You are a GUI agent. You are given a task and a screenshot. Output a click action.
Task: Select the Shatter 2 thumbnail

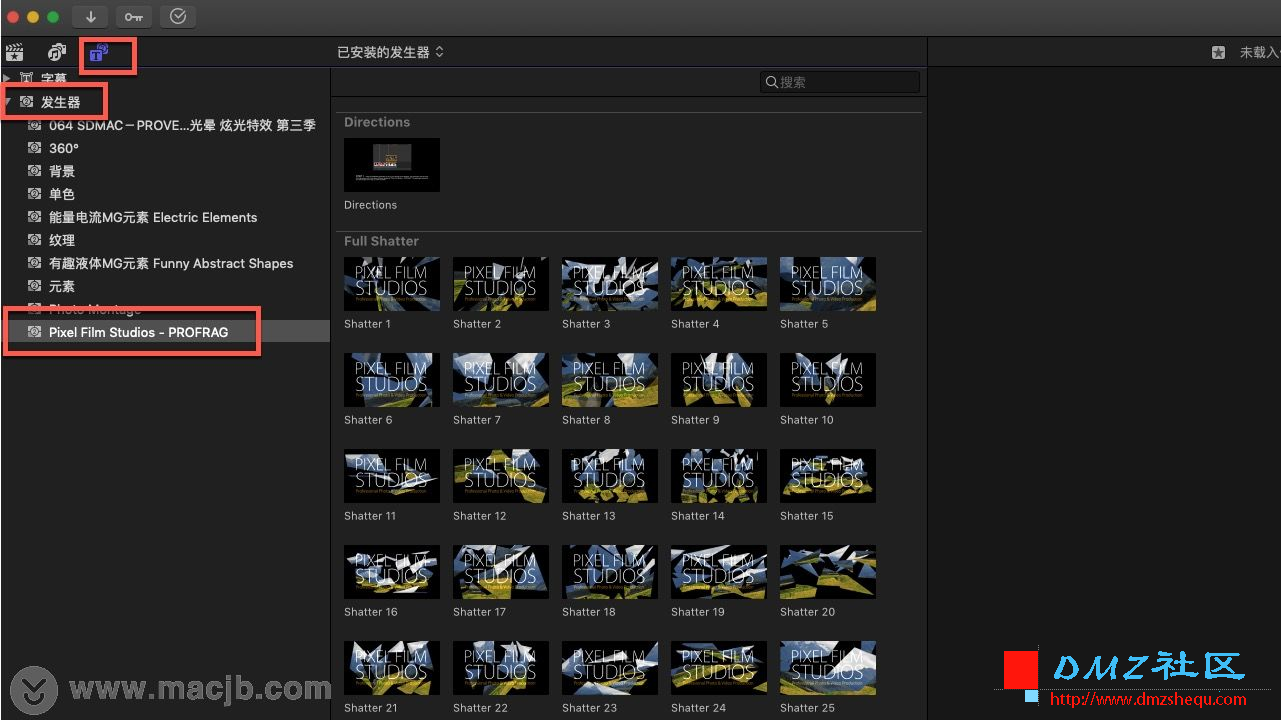pos(501,284)
